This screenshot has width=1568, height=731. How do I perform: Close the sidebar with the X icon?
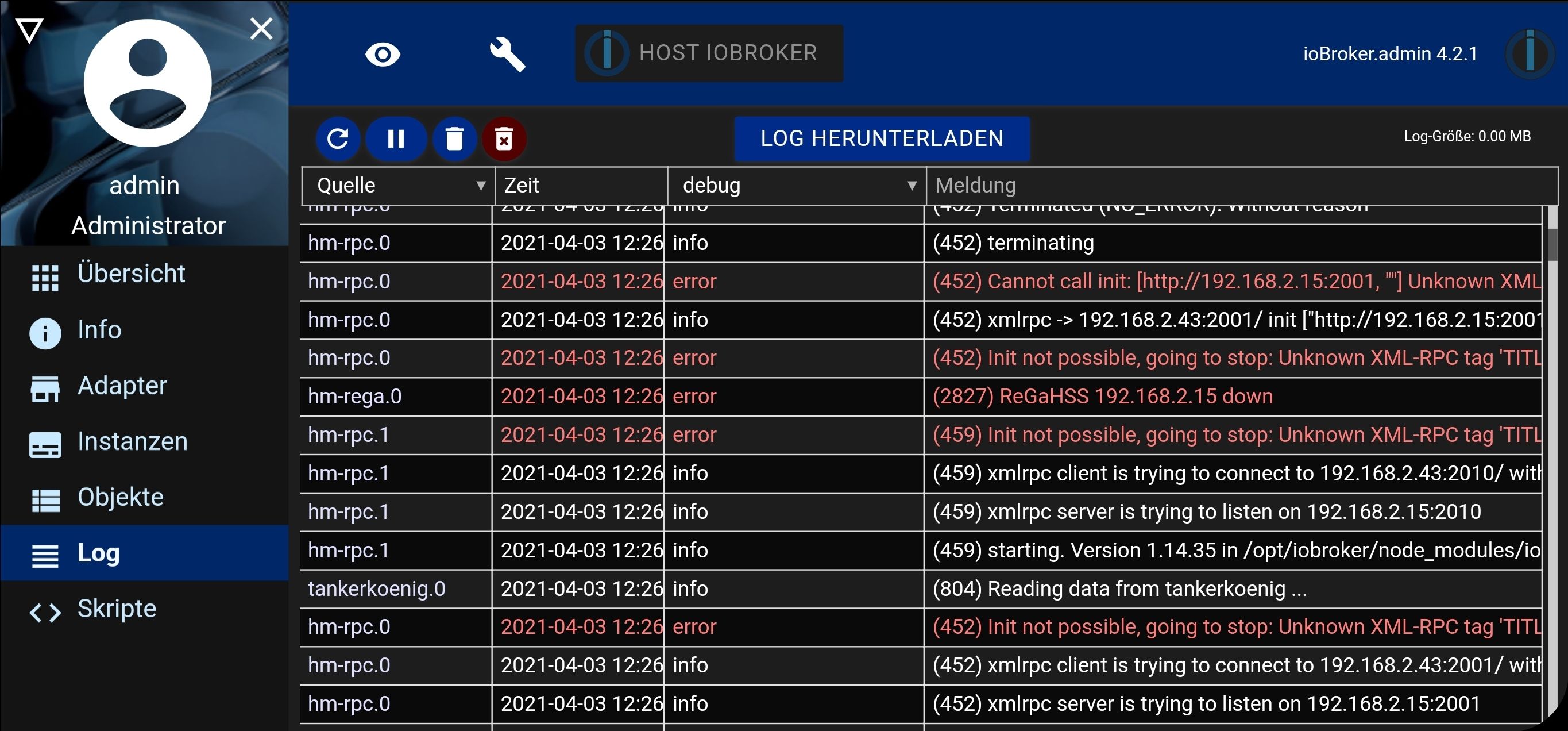pos(261,29)
